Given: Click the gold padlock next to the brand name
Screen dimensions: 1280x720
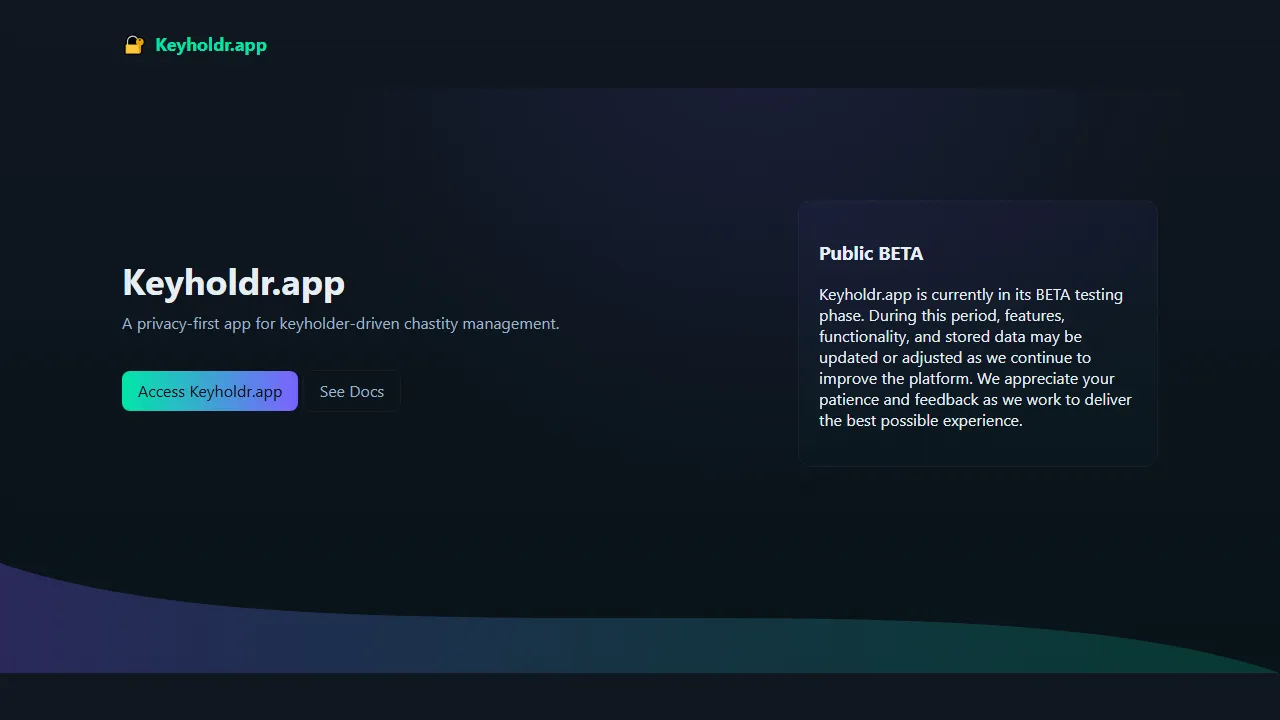Looking at the screenshot, I should pyautogui.click(x=134, y=44).
